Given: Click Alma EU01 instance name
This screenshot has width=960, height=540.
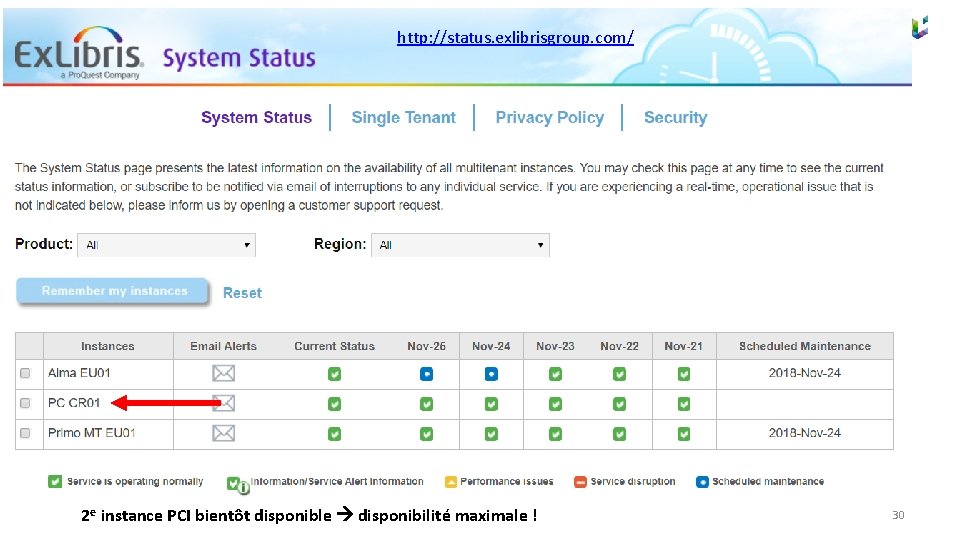Looking at the screenshot, I should [79, 373].
